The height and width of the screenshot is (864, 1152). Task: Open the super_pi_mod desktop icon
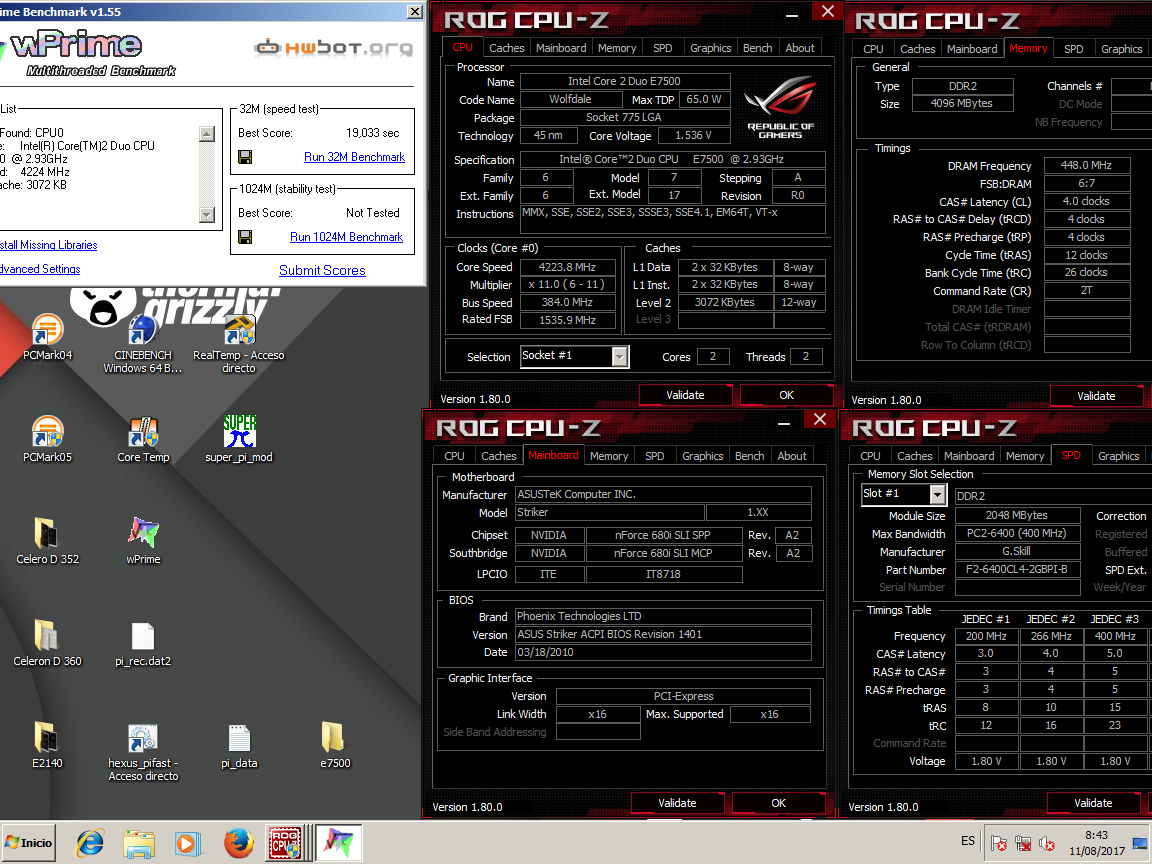[239, 439]
